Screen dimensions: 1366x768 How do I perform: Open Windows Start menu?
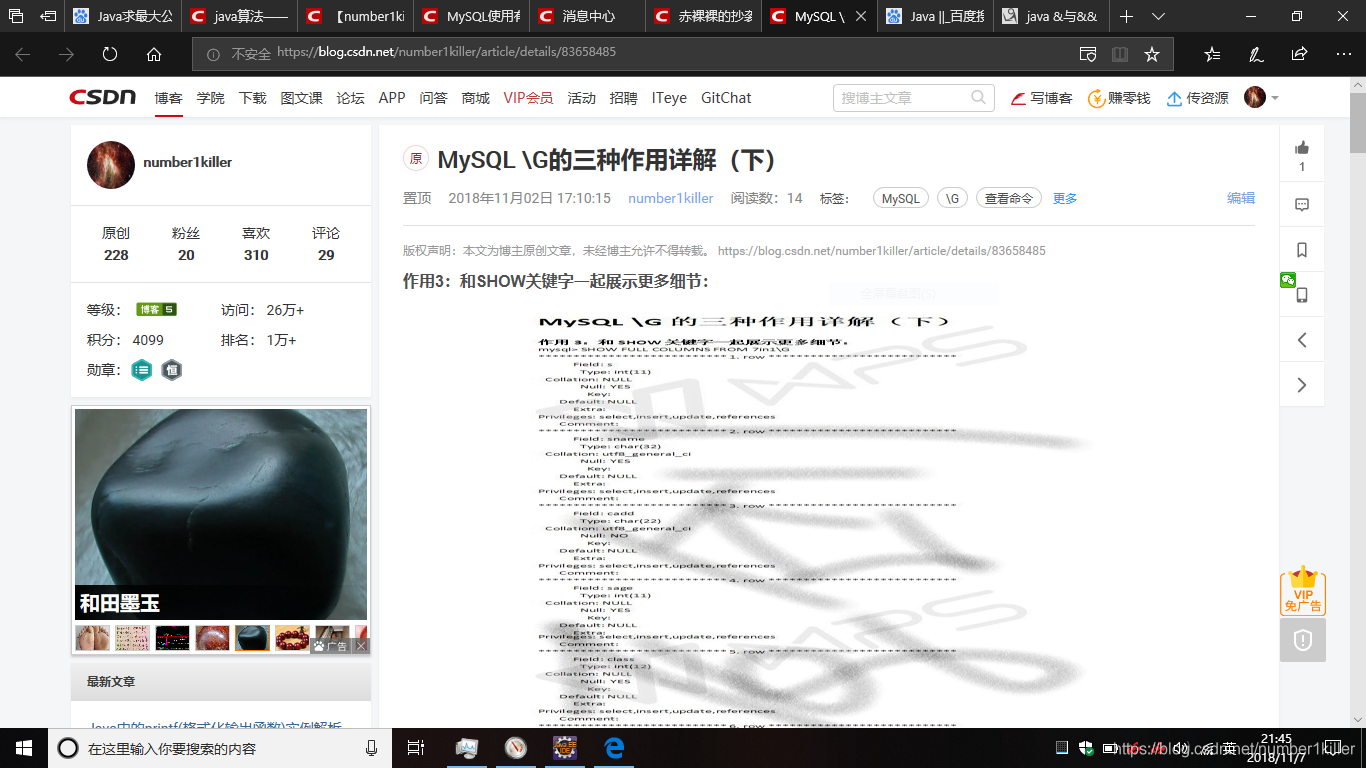[24, 748]
